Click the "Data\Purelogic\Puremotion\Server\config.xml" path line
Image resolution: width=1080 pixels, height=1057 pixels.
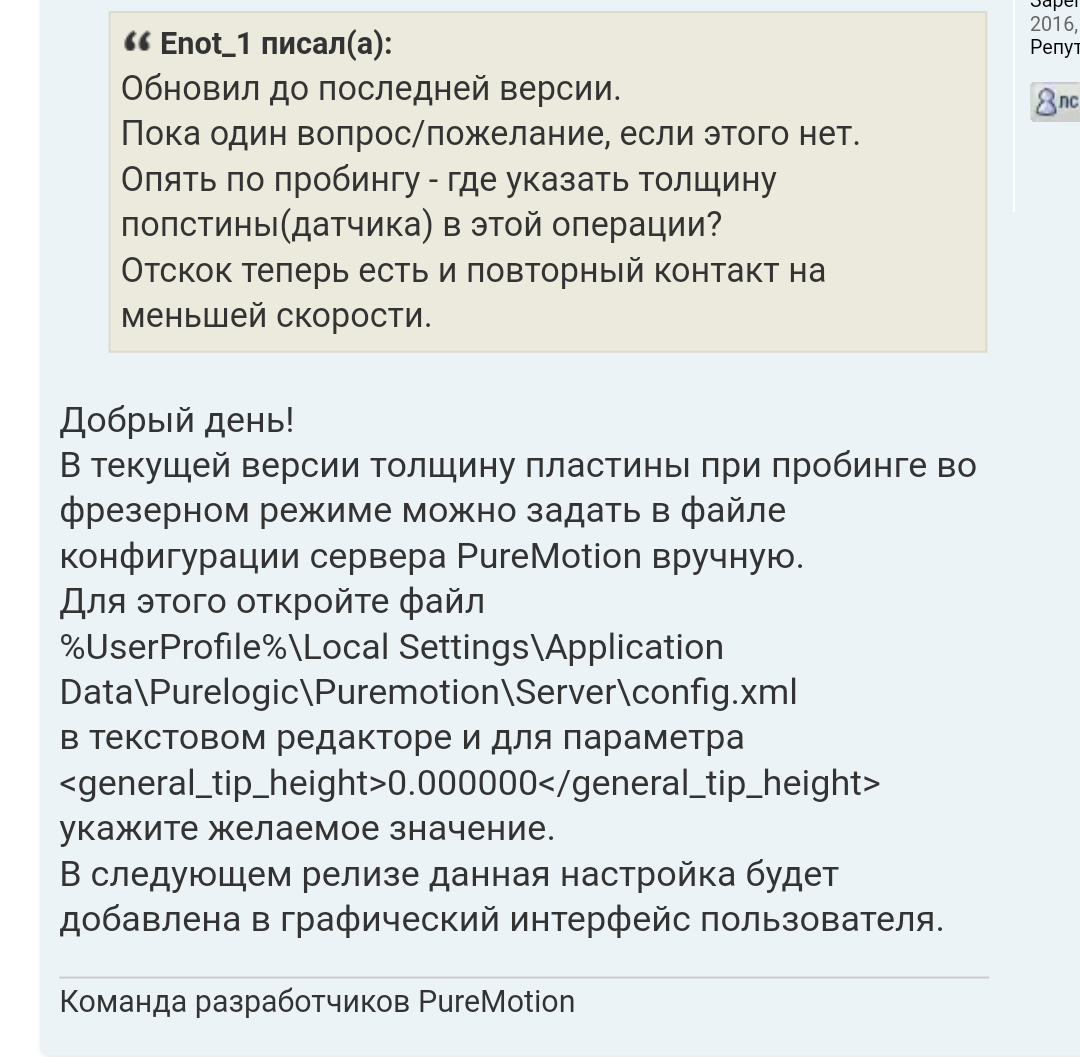click(428, 692)
